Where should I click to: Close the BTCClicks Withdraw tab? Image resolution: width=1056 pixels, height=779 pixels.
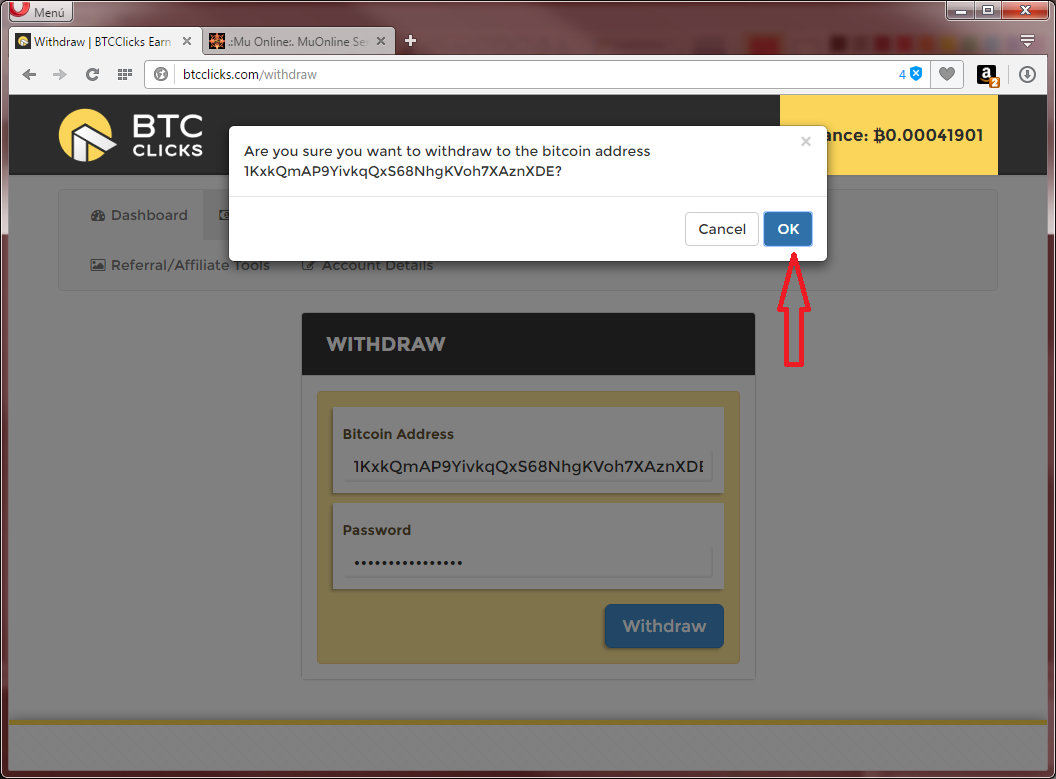click(185, 42)
